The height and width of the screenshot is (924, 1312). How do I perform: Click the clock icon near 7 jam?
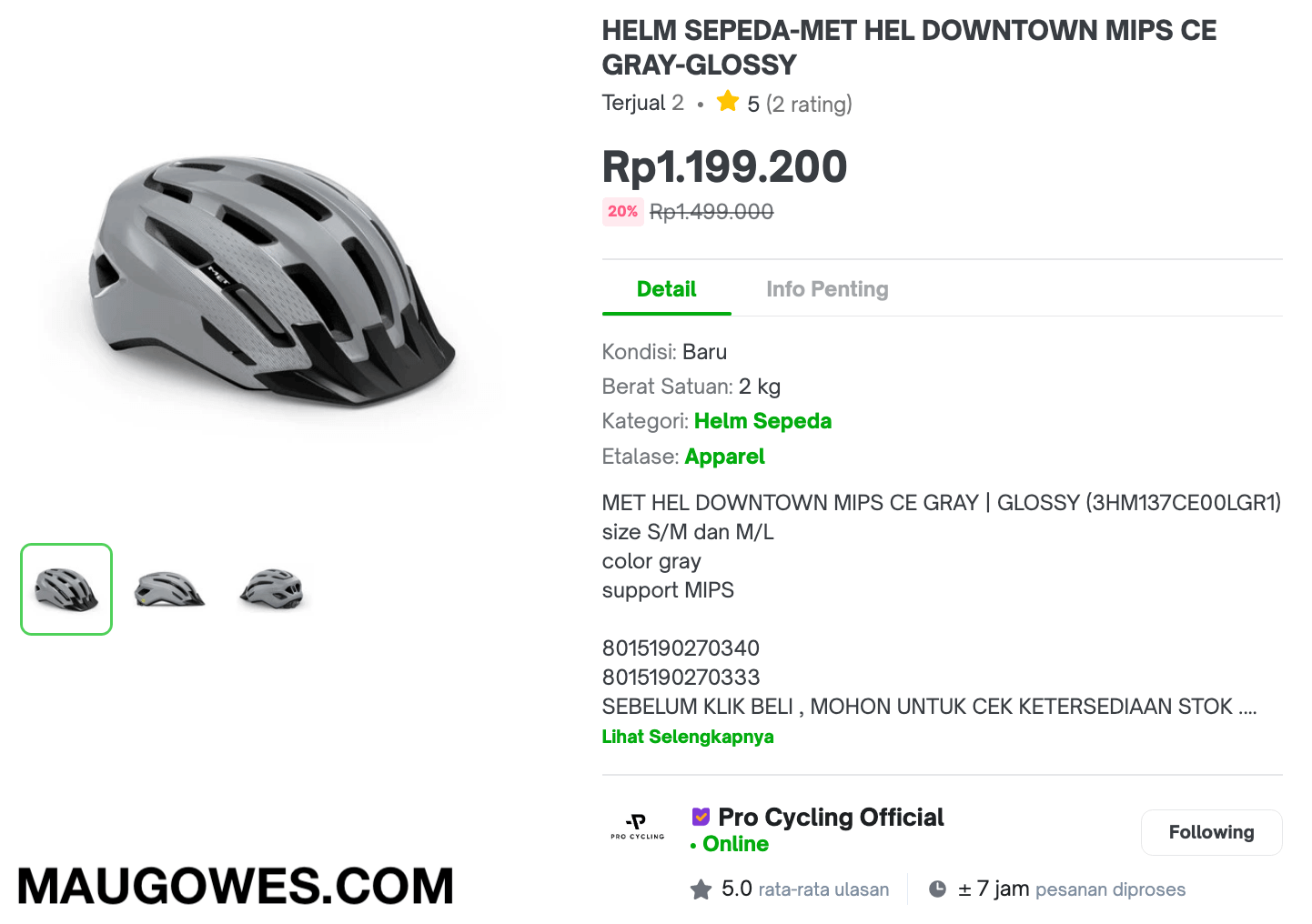937,889
